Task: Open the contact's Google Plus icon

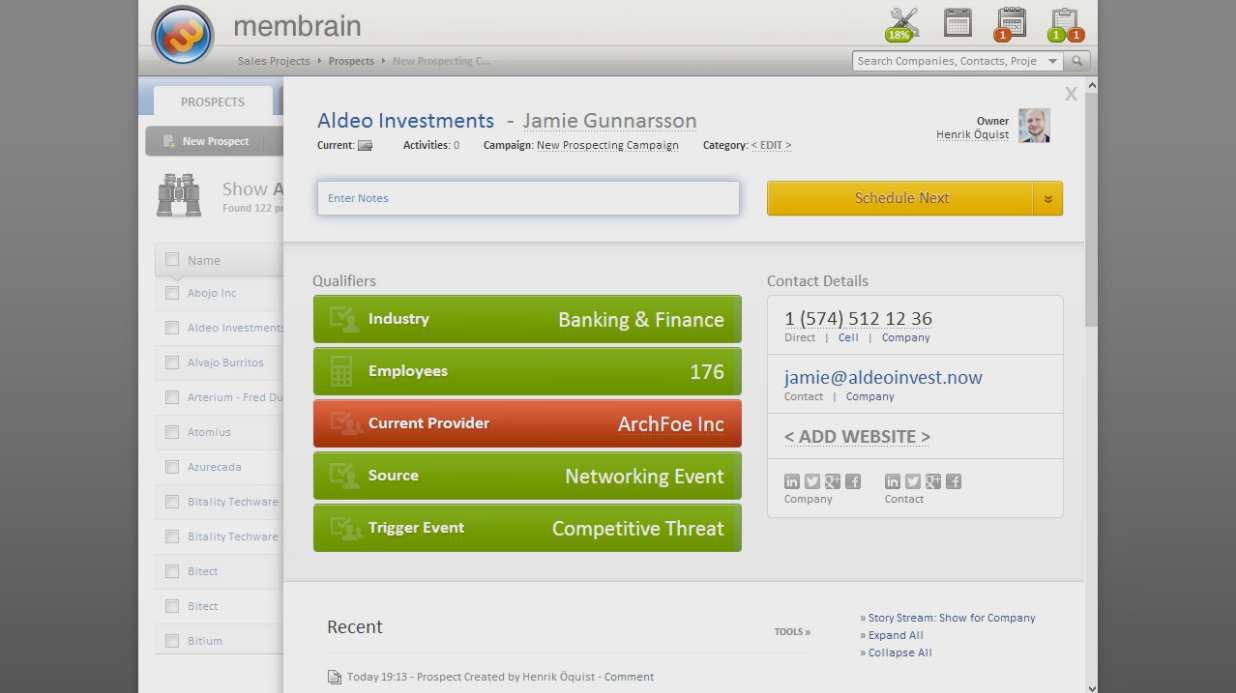Action: pyautogui.click(x=933, y=482)
